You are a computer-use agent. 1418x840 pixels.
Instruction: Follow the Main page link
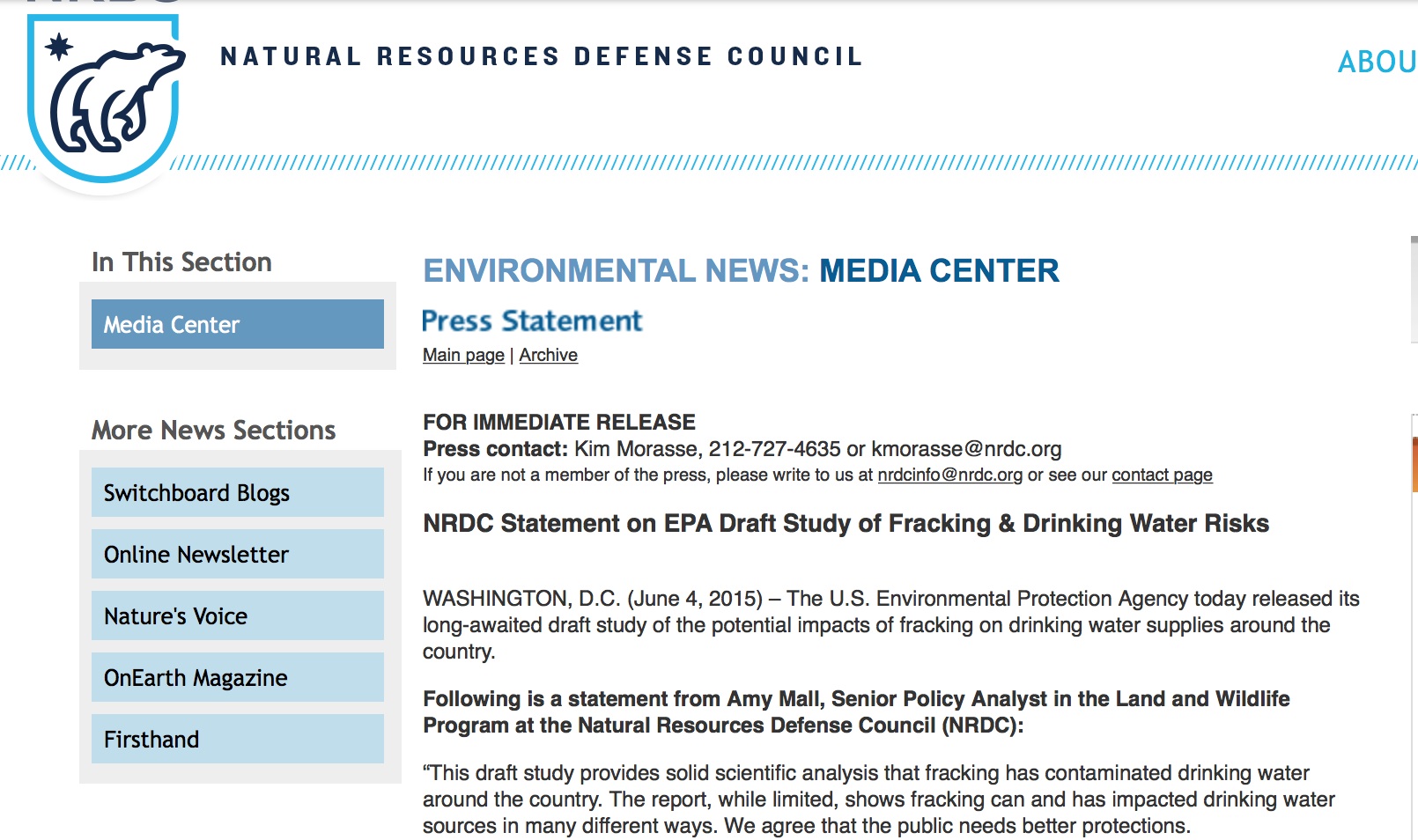[x=463, y=355]
